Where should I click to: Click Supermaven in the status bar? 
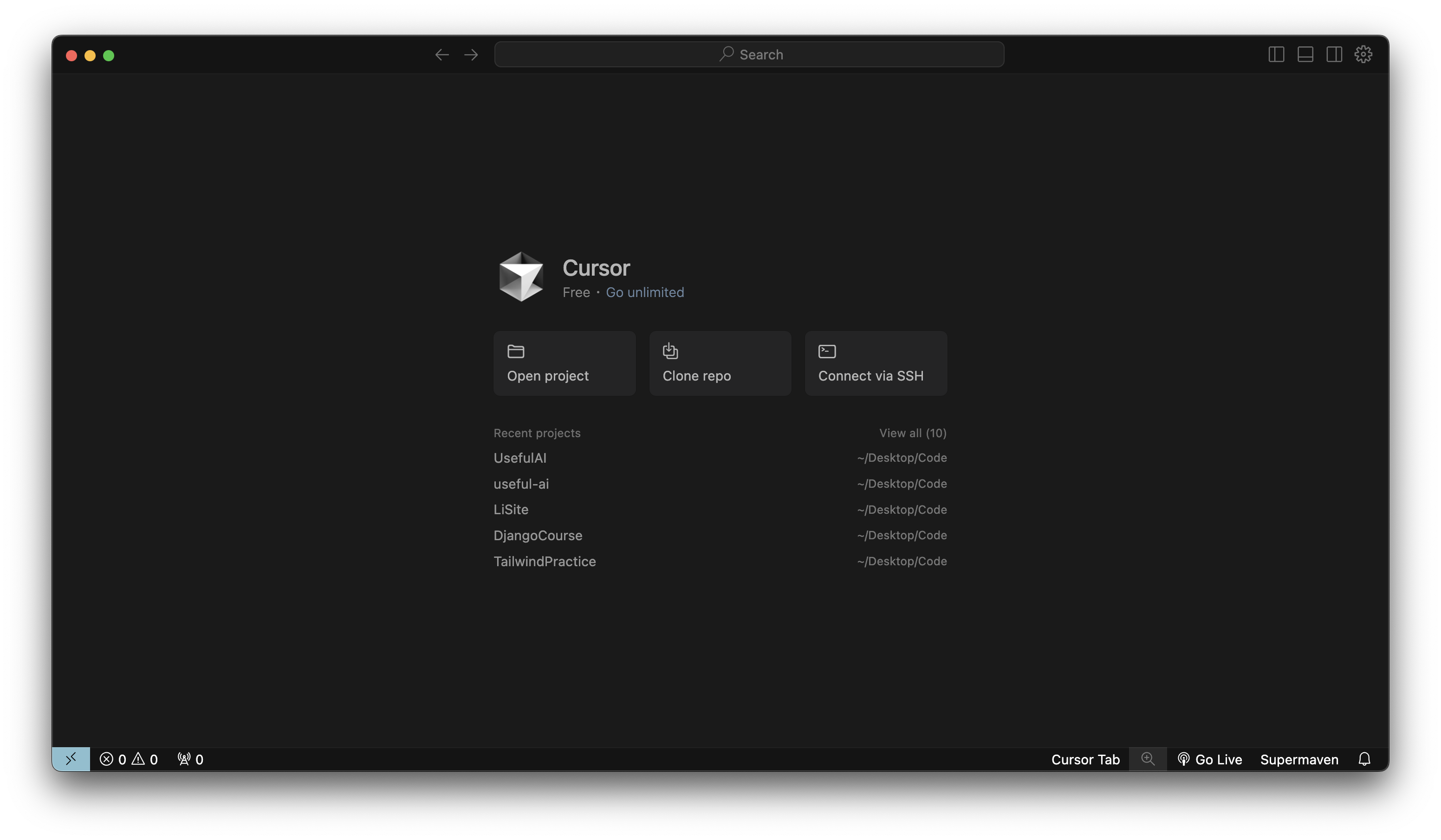[1299, 759]
